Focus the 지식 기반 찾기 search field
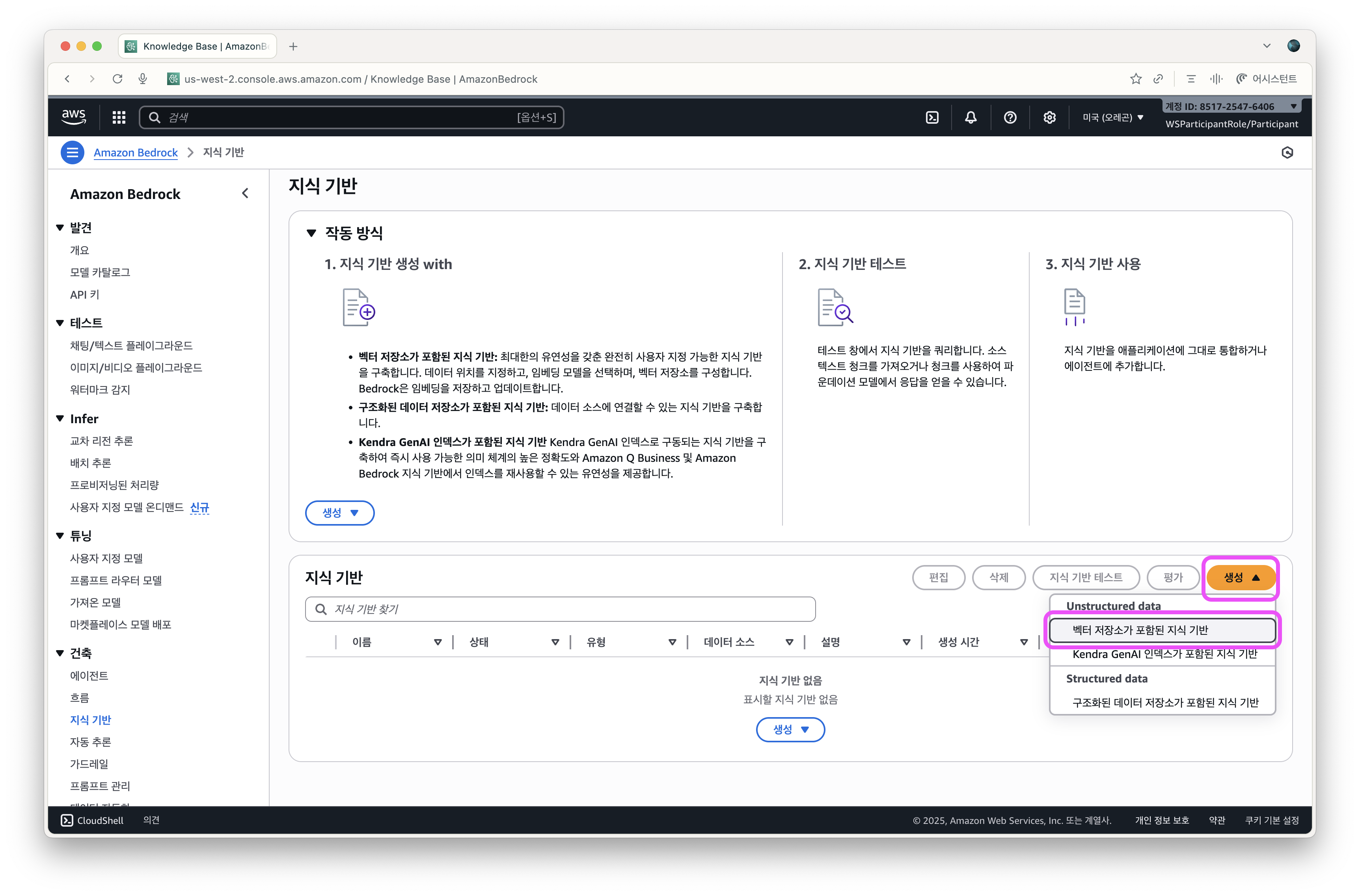This screenshot has height=896, width=1360. tap(560, 609)
